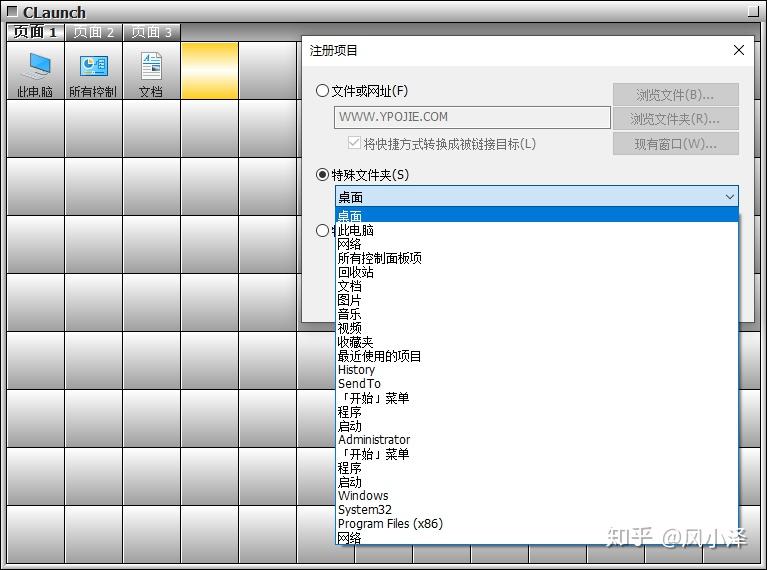Click the 浏览文件夹(R)... button
This screenshot has width=767, height=570.
[676, 119]
